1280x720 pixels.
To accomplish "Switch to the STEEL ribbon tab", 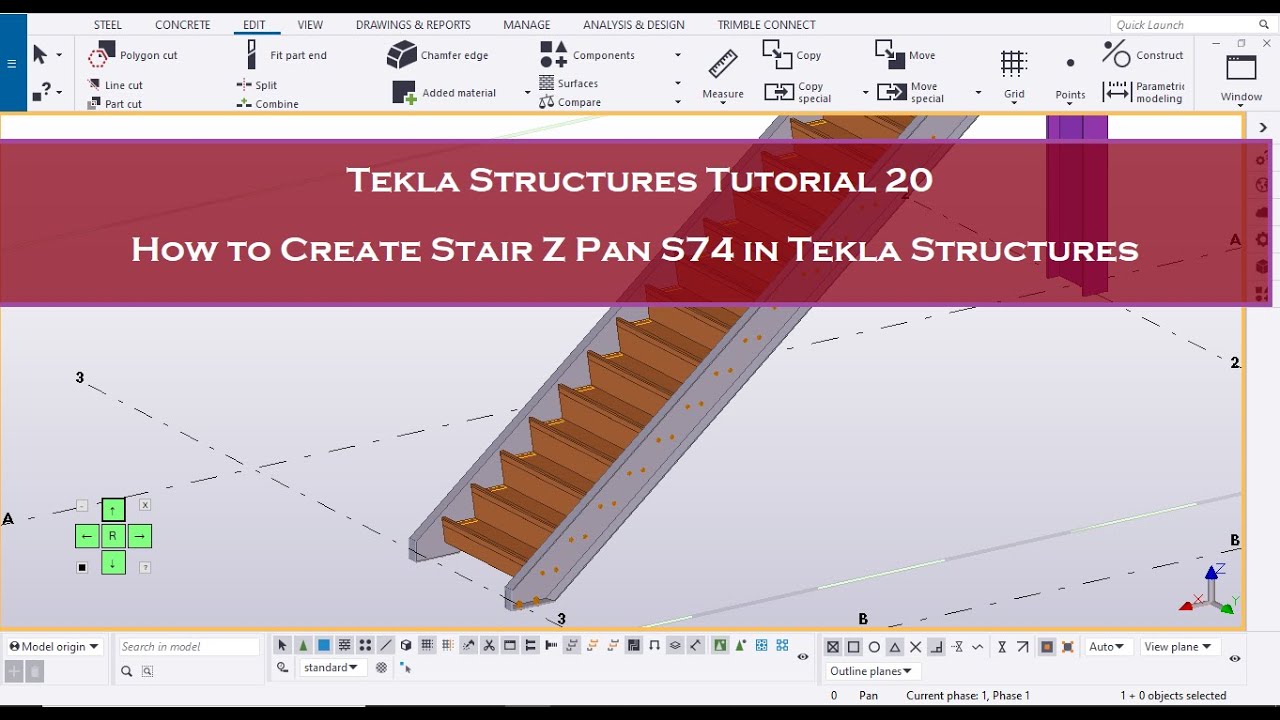I will 108,25.
